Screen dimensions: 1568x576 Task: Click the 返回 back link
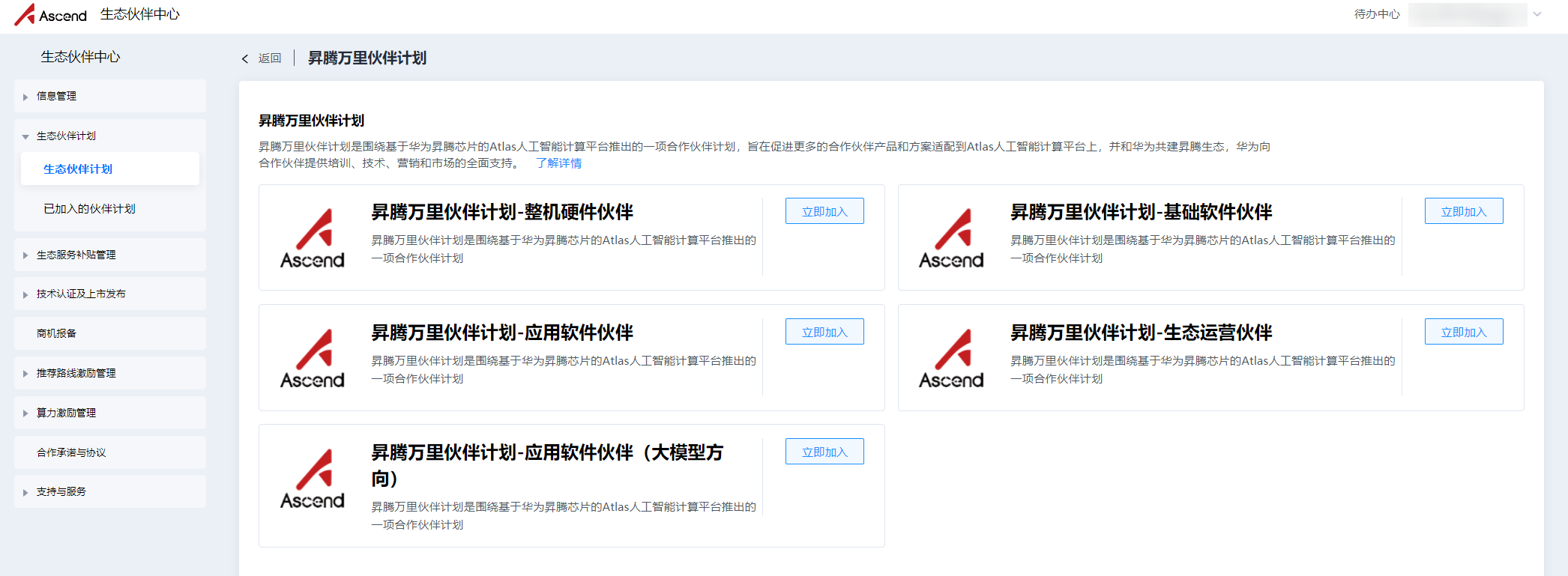click(x=270, y=58)
